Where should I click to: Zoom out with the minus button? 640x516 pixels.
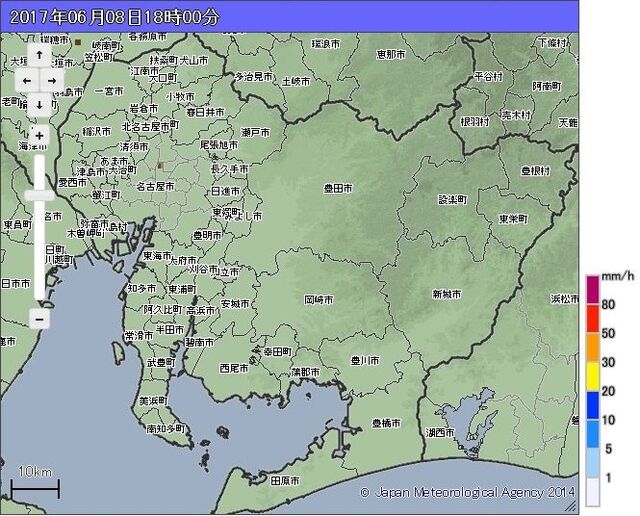(39, 319)
